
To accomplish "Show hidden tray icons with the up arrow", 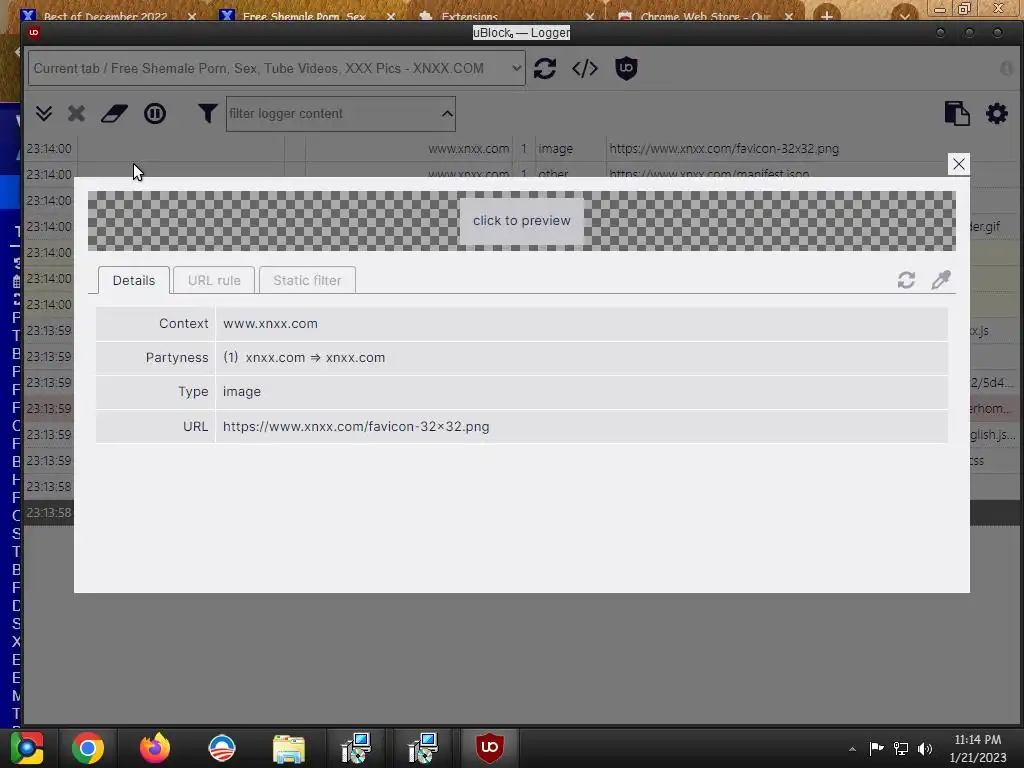I will click(852, 749).
